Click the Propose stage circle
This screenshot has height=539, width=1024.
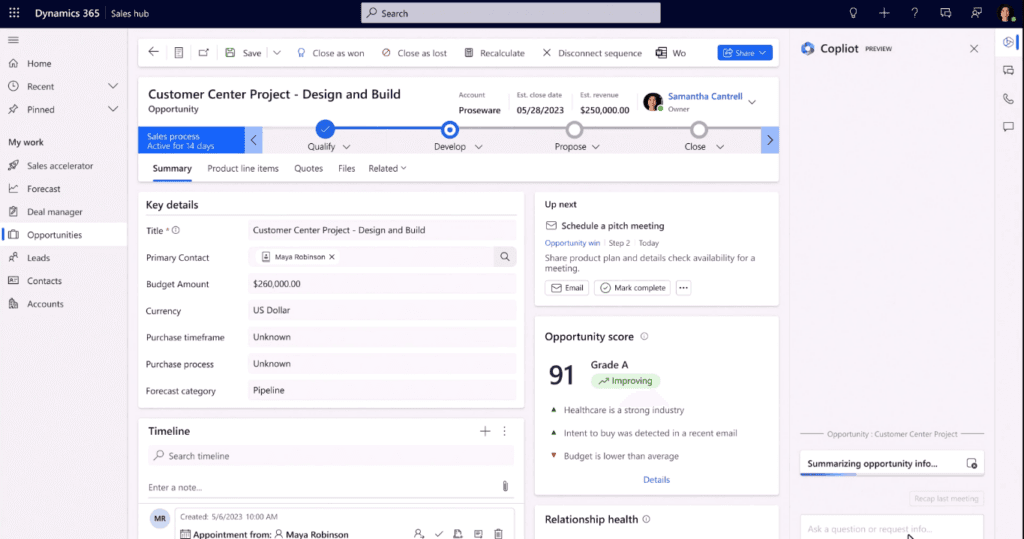(574, 129)
